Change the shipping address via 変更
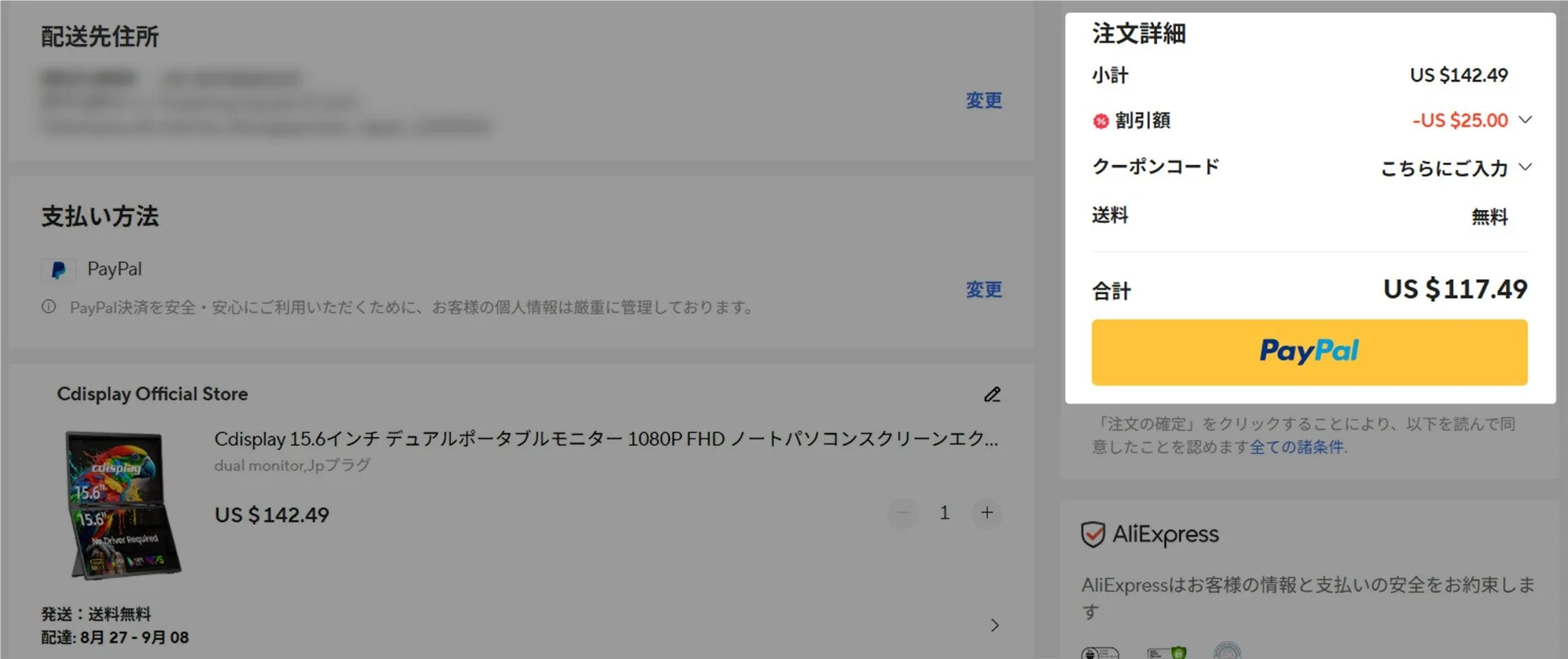This screenshot has height=659, width=1568. click(983, 100)
